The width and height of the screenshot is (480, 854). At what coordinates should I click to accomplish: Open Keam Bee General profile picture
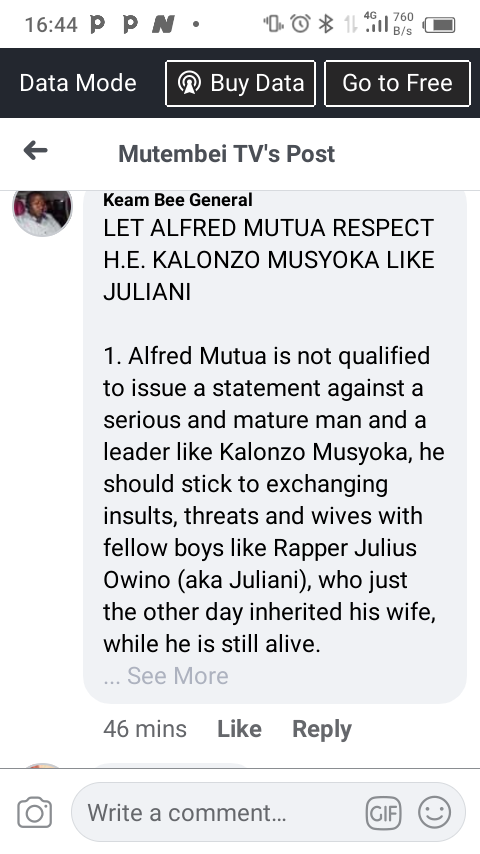click(x=42, y=211)
